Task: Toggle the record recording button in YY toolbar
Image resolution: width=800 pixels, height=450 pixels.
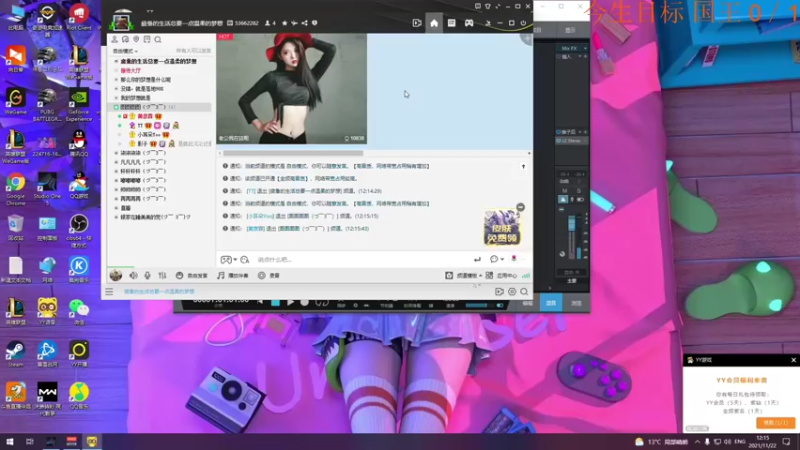Action: click(269, 276)
